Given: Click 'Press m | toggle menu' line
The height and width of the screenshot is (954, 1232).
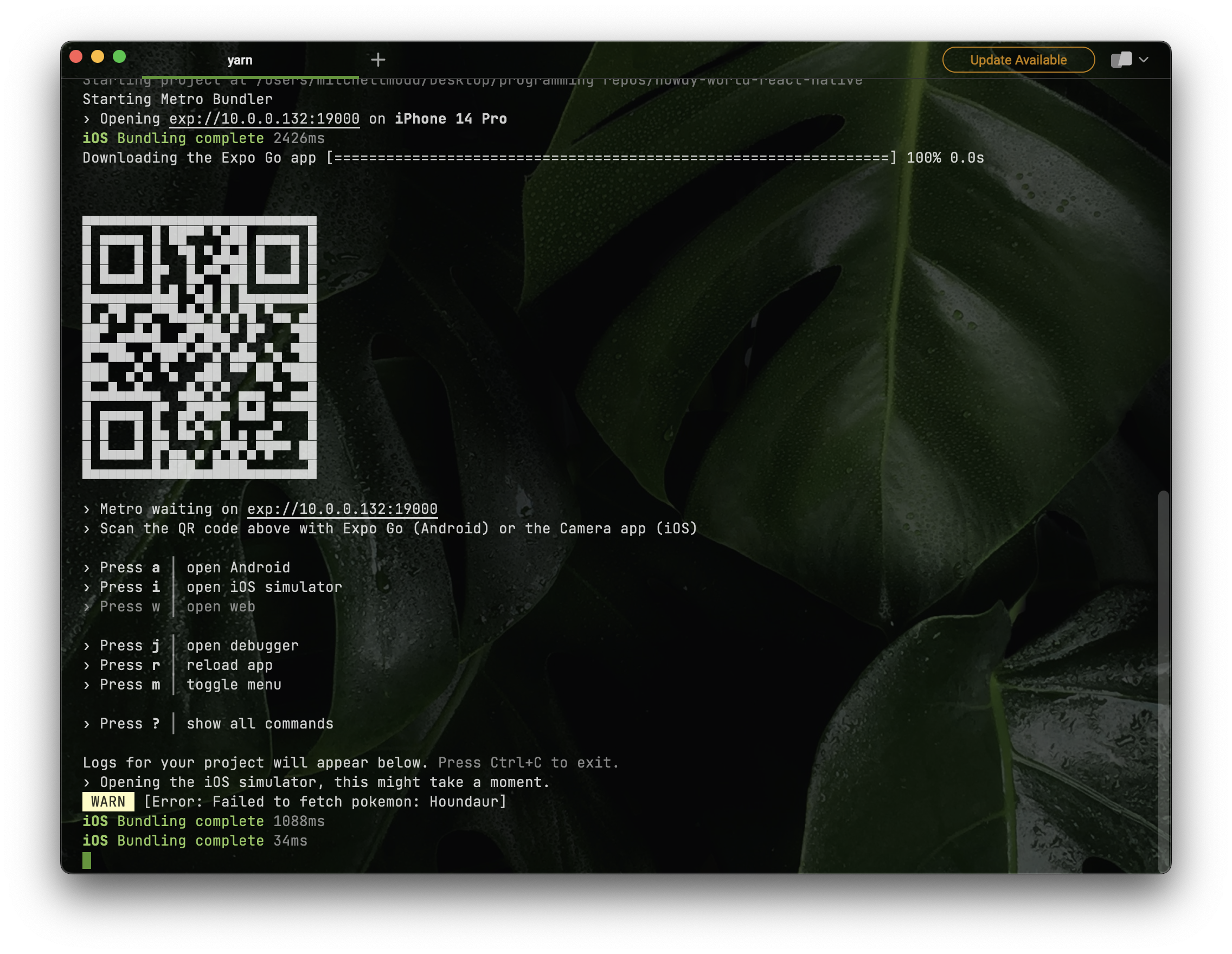Looking at the screenshot, I should point(182,685).
